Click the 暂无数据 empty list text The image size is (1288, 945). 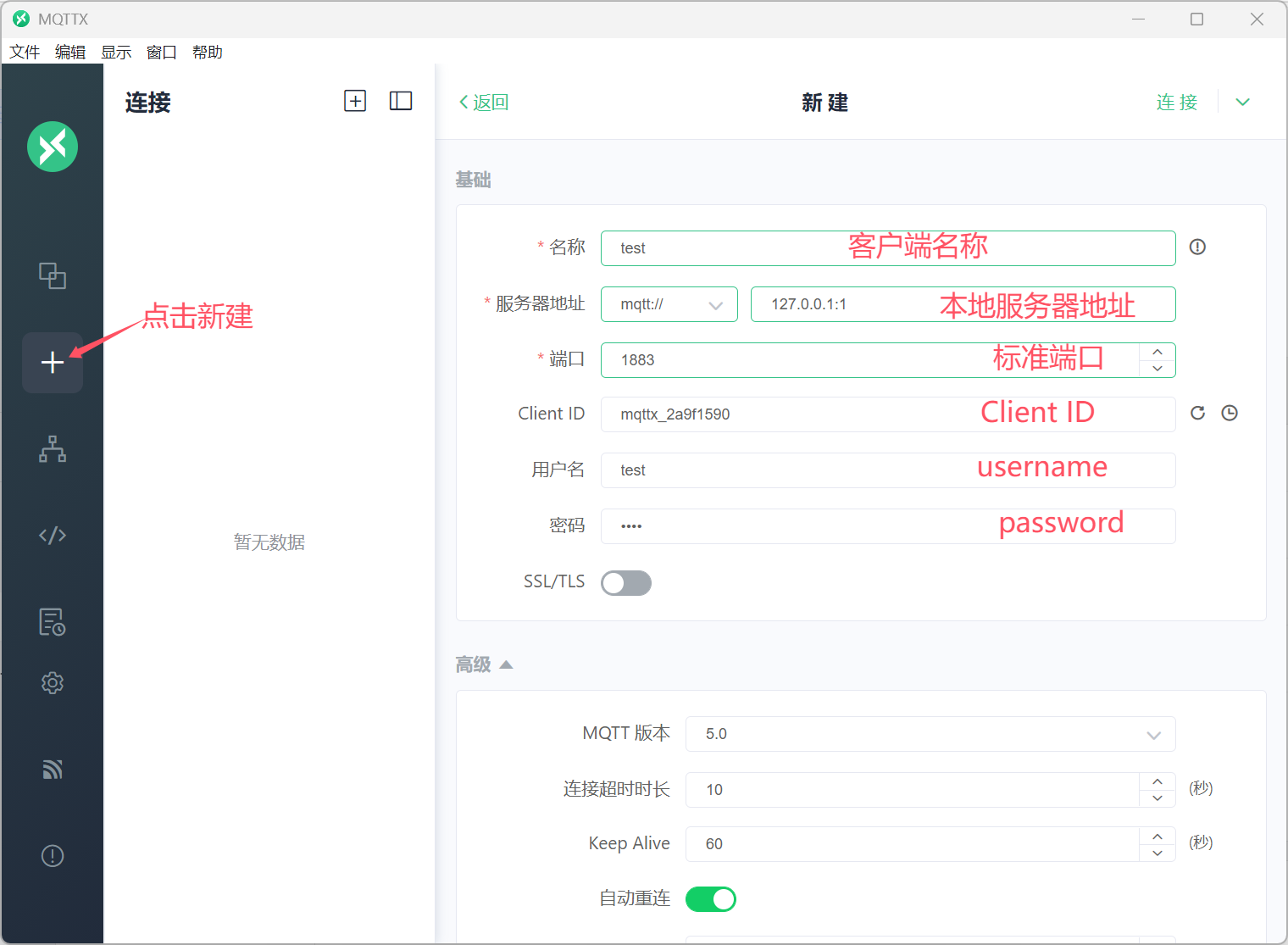click(x=269, y=542)
